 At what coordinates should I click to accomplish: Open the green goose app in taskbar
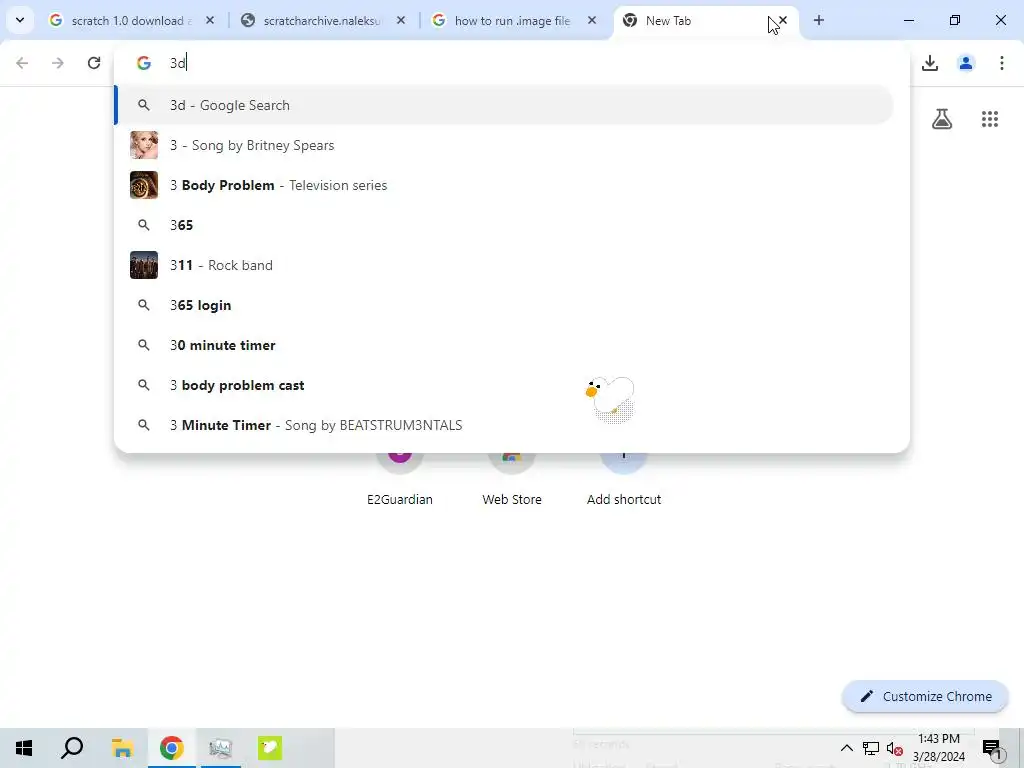pos(270,748)
